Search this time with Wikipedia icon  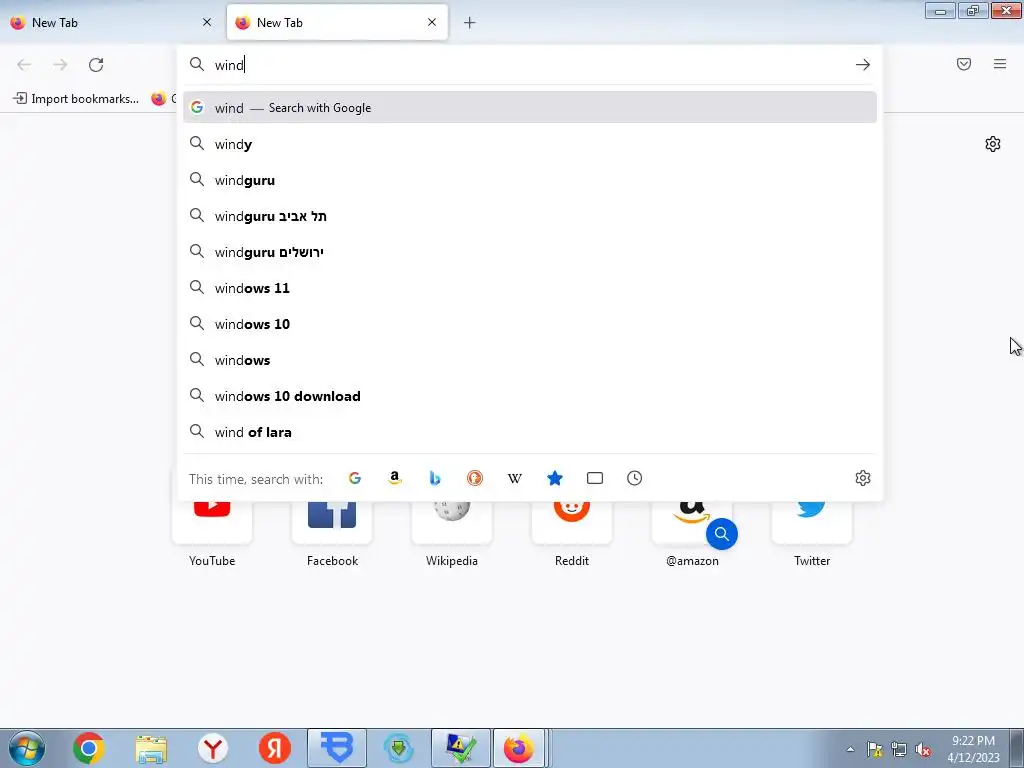coord(515,478)
